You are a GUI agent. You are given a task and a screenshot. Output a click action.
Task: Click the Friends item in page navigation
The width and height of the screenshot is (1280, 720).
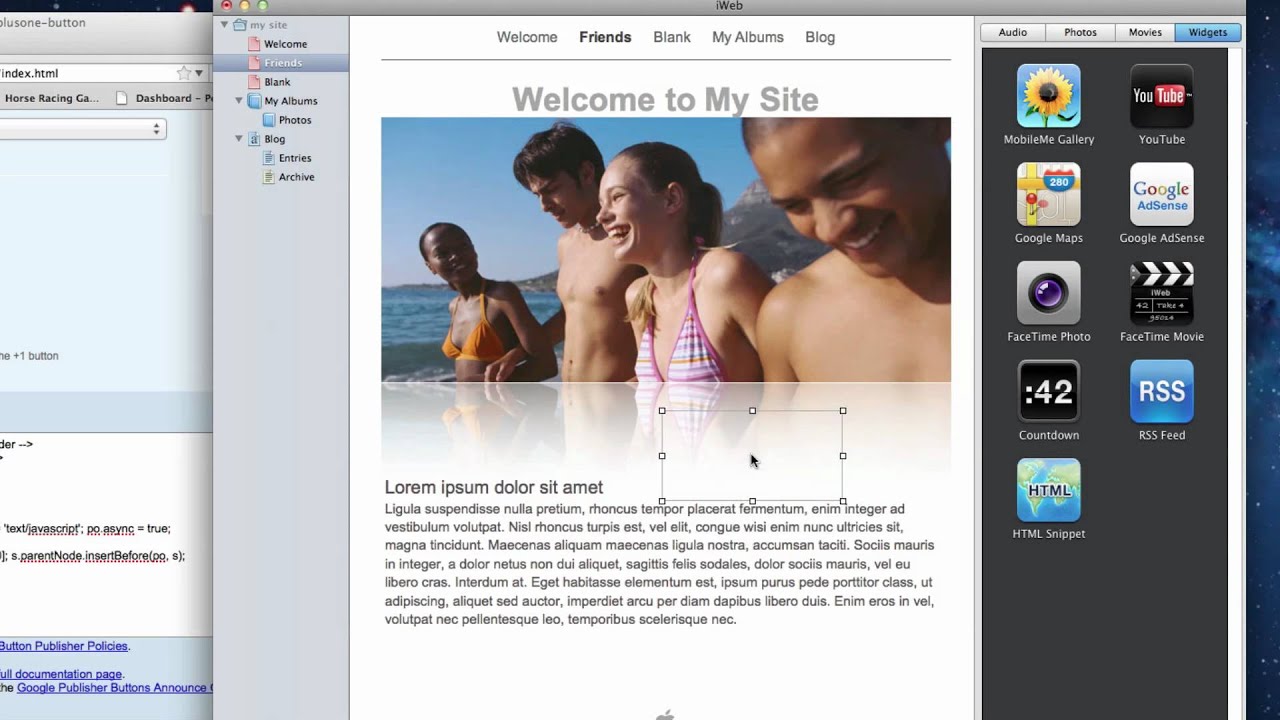[x=605, y=37]
